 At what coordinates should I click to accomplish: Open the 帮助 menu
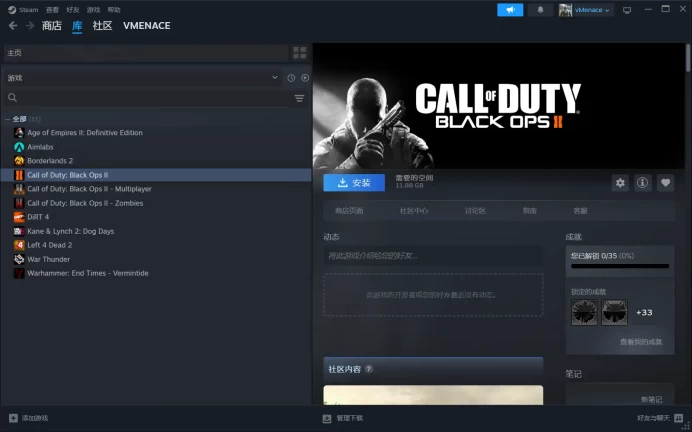pyautogui.click(x=114, y=10)
